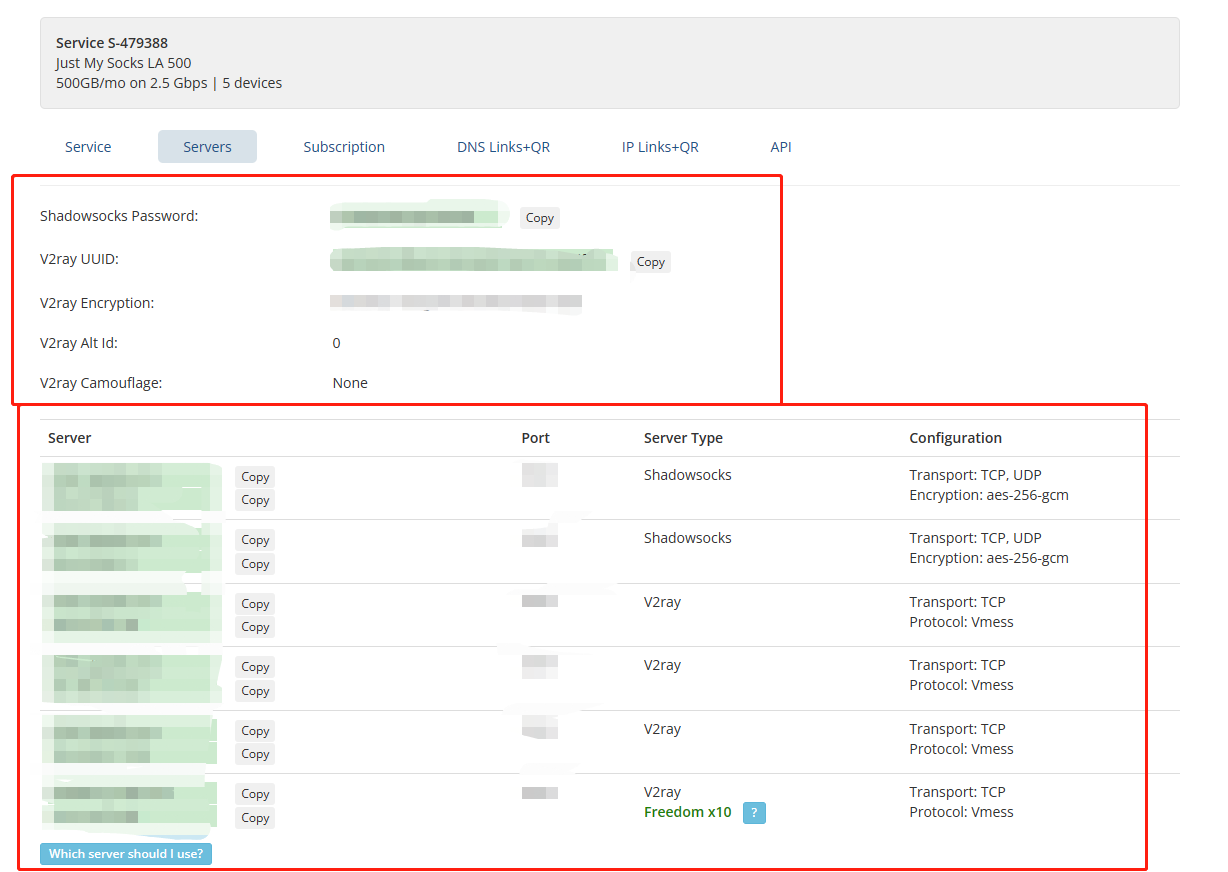
Task: Copy the Shadowsocks Password value
Action: click(x=540, y=218)
